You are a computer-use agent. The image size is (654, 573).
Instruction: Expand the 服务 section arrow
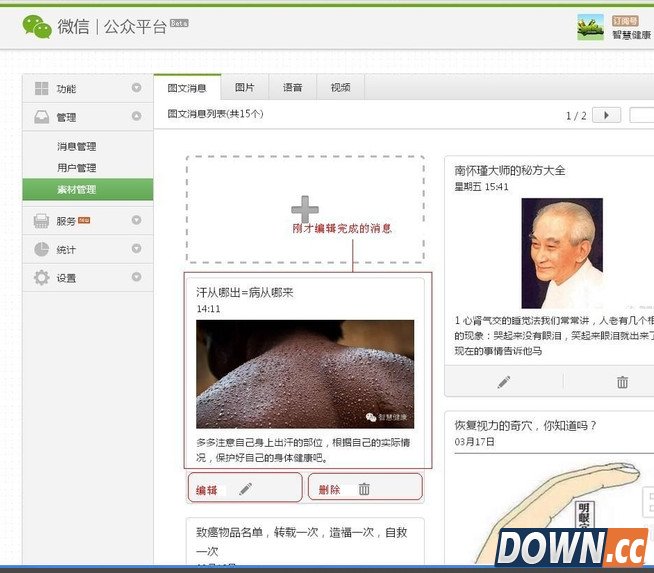click(136, 220)
